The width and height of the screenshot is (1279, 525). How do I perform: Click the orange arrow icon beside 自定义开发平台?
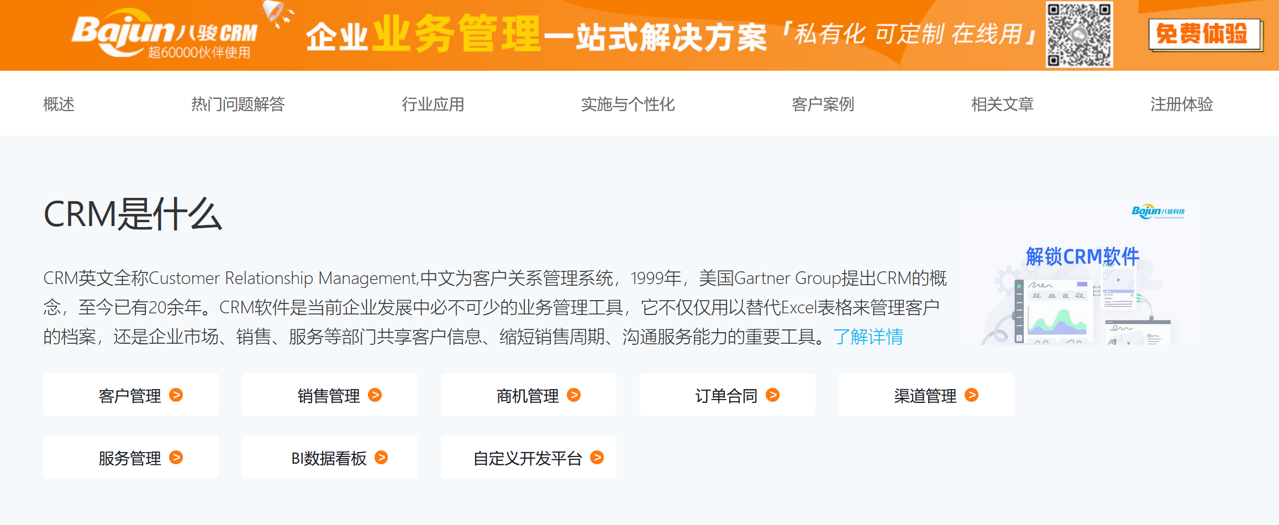(x=597, y=458)
